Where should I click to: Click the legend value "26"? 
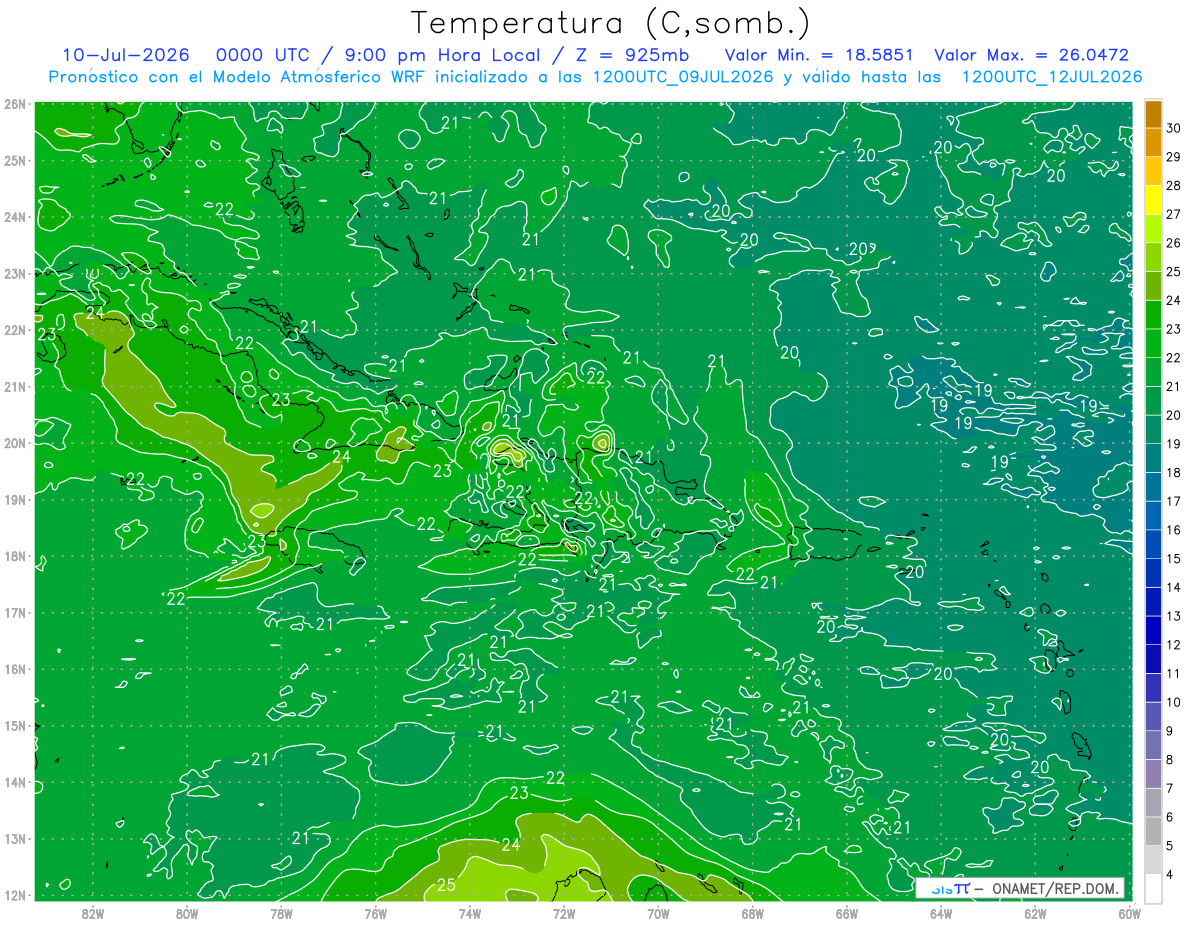click(1173, 243)
